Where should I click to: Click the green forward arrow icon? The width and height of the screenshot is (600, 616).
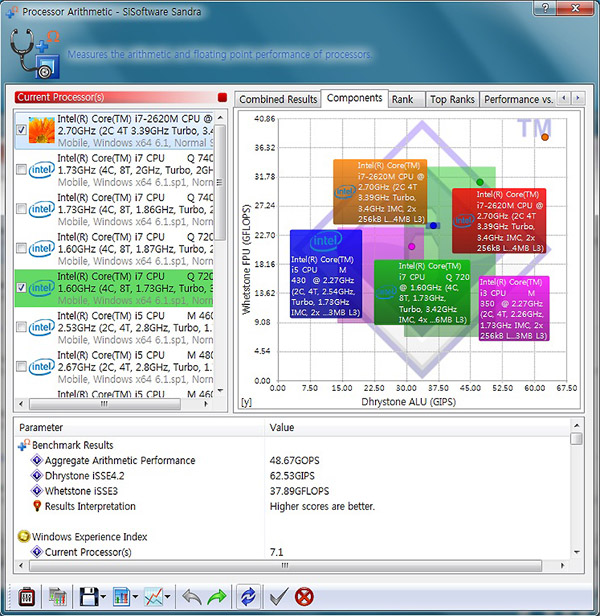(x=217, y=597)
